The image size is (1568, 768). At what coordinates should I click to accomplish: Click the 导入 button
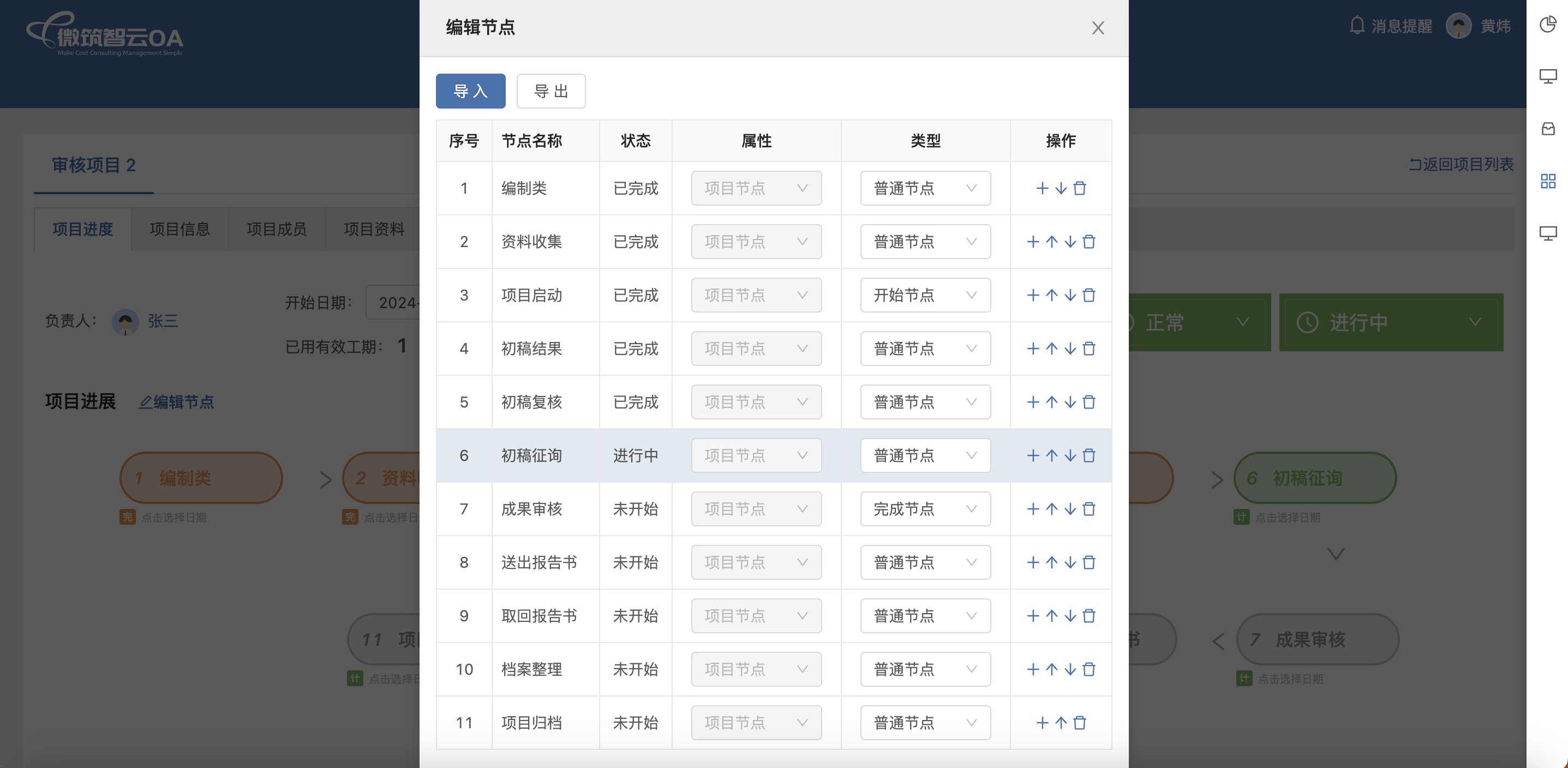(x=470, y=91)
